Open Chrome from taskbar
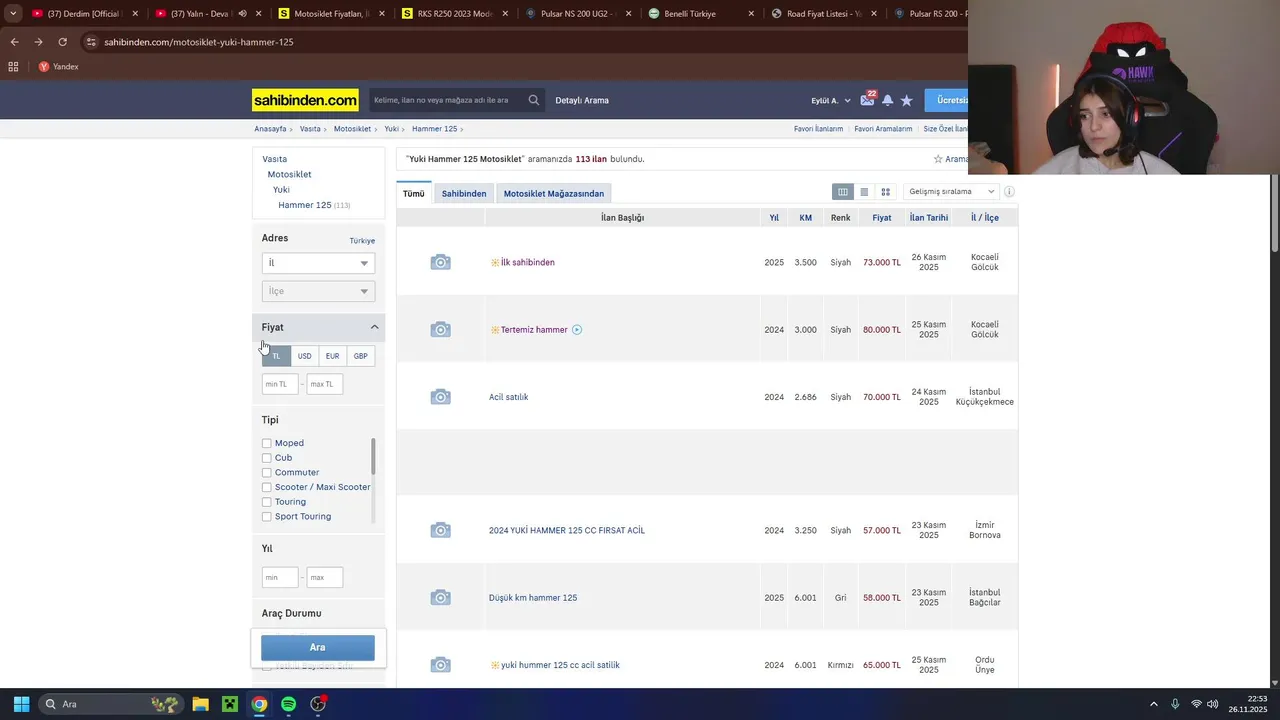 [x=259, y=704]
